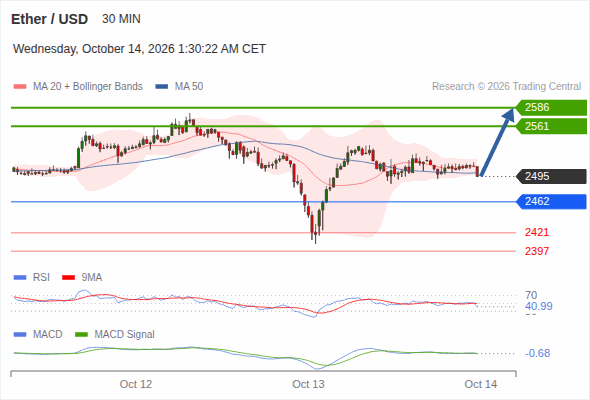Click the MA 20 + Bollinger Bands legend swatch
This screenshot has height=400, width=590.
pos(20,87)
